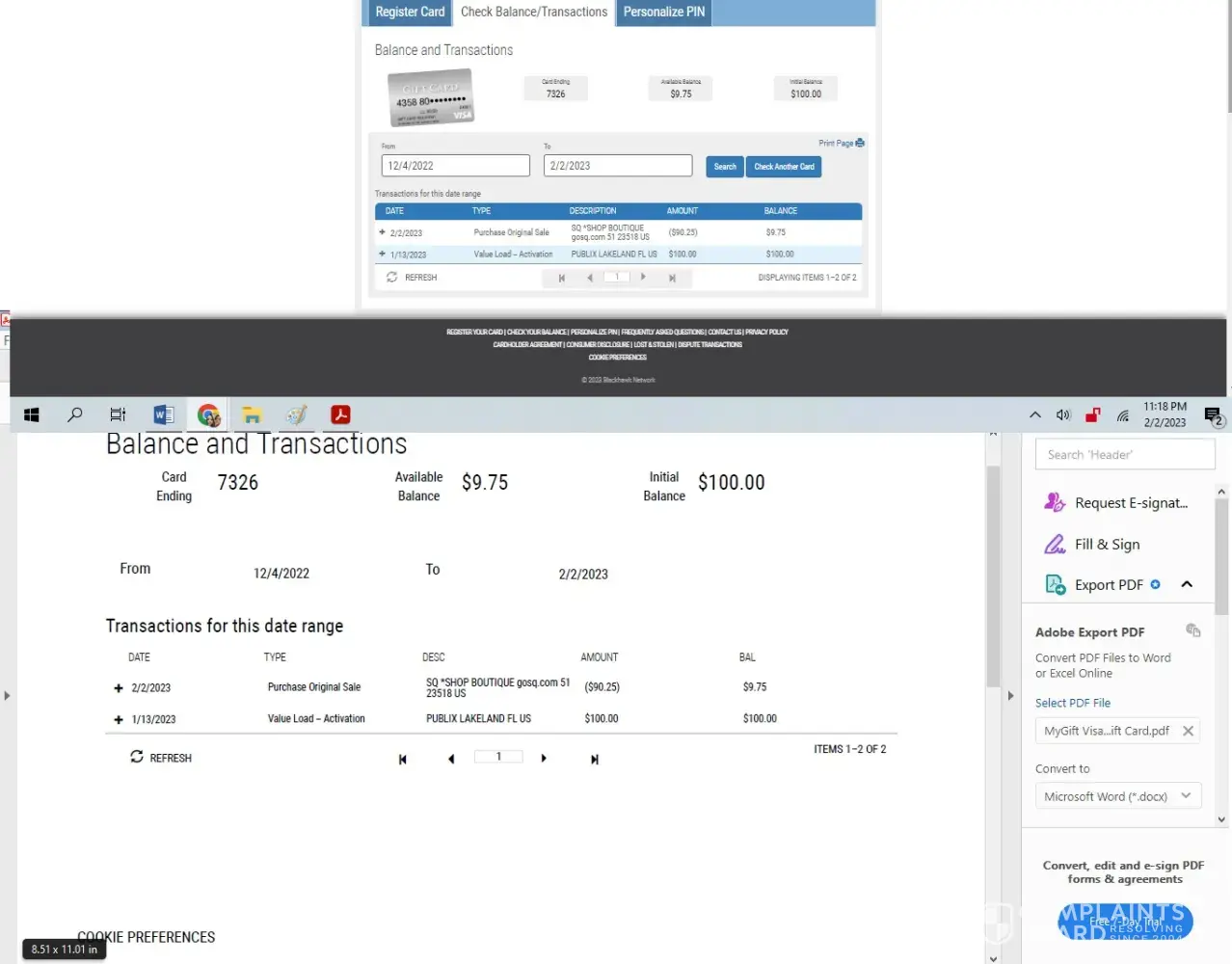The height and width of the screenshot is (964, 1232).
Task: Open File Explorer from the taskbar
Action: point(252,415)
